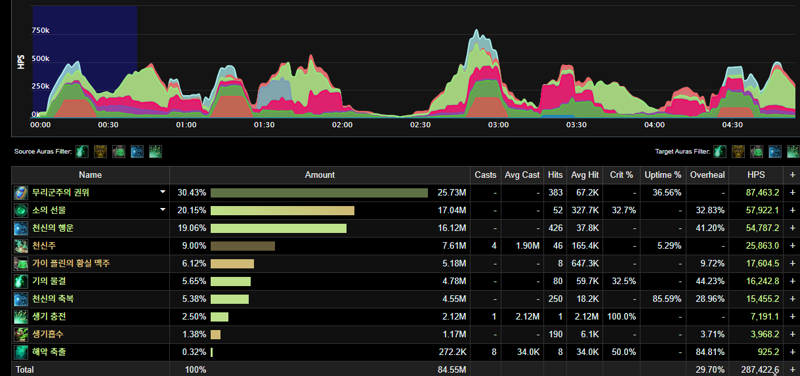Expand the plus button on the 87,463.2 HPS row
Viewport: 800px width, 376px height.
point(792,193)
